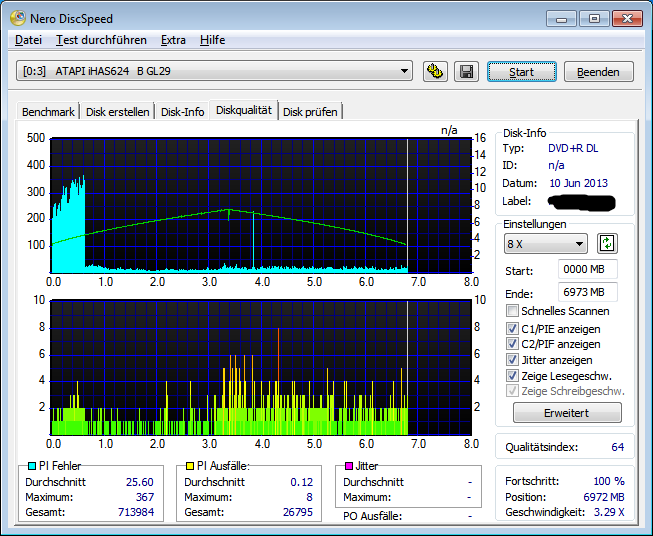The height and width of the screenshot is (536, 653).
Task: Switch to the Disk prüfen tab
Action: point(310,112)
